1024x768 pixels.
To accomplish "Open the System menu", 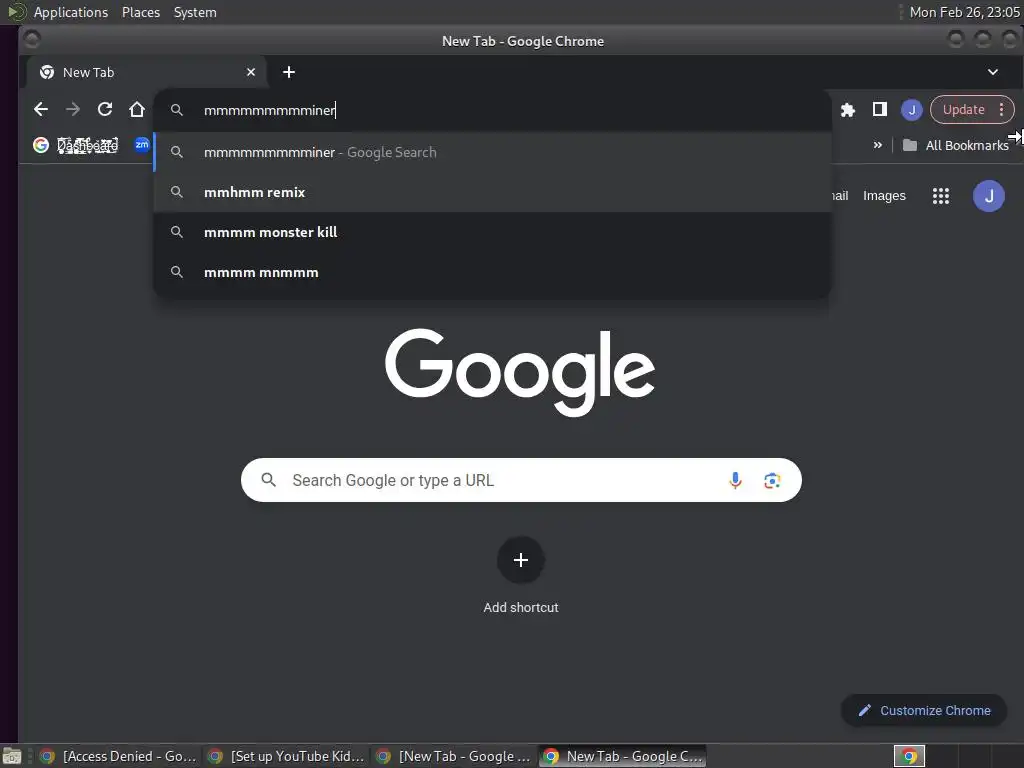I will click(195, 12).
